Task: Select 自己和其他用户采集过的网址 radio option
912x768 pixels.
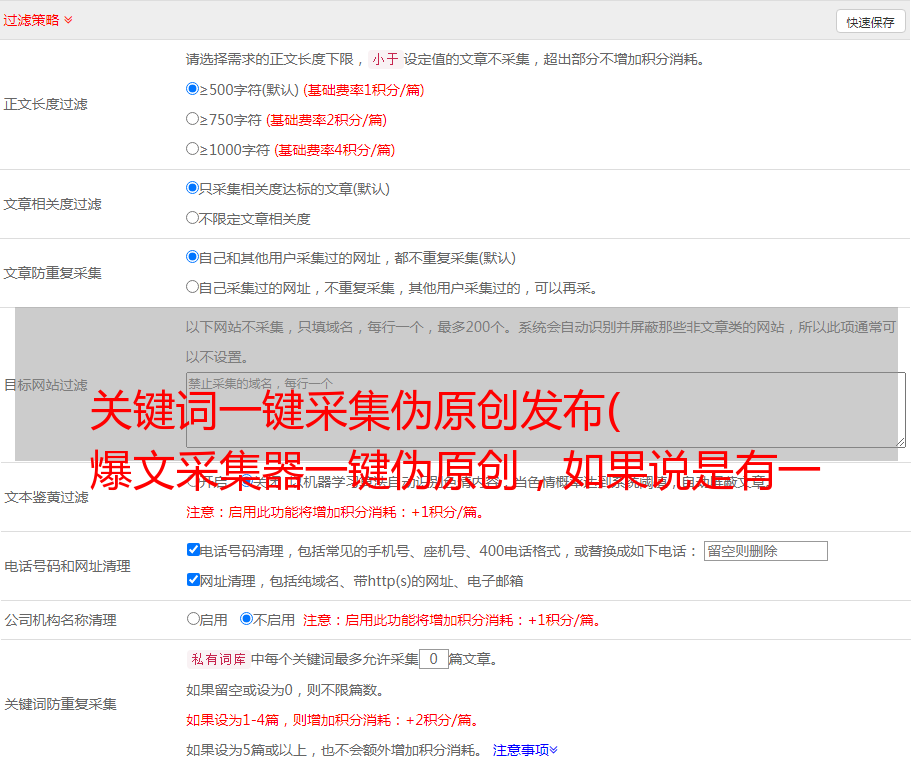Action: (x=192, y=257)
